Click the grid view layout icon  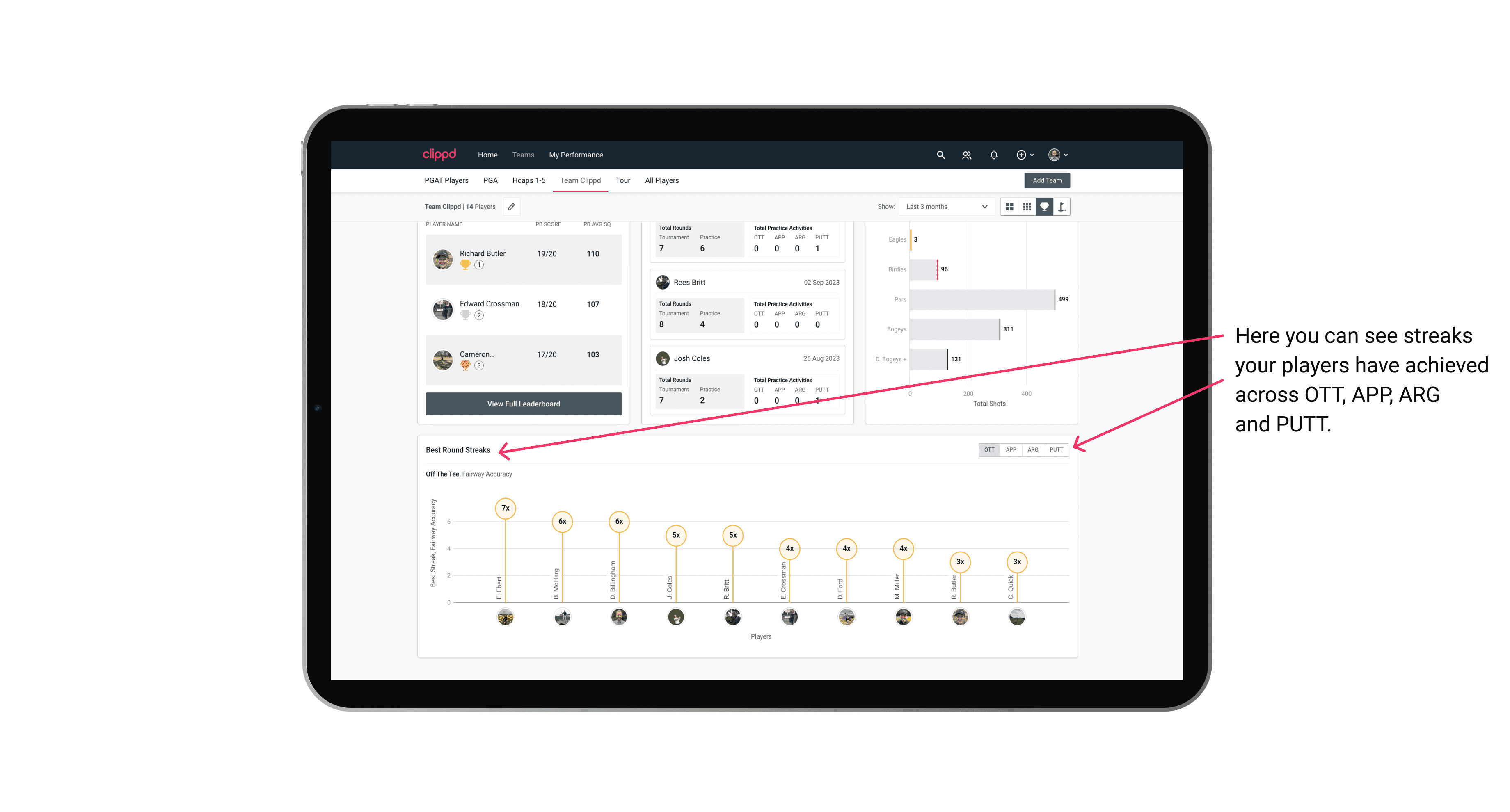1009,207
